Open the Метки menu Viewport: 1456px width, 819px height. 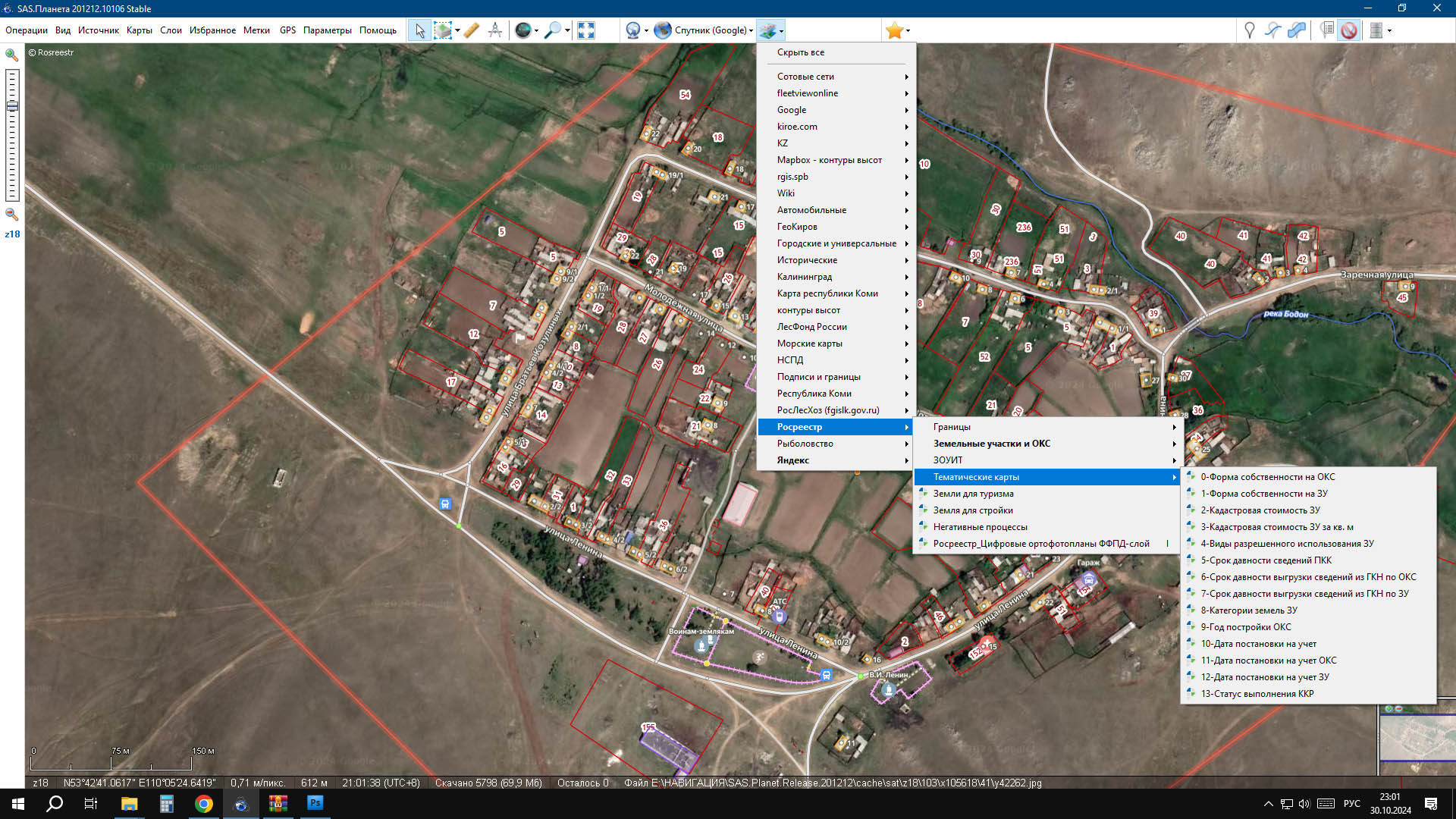[x=256, y=30]
